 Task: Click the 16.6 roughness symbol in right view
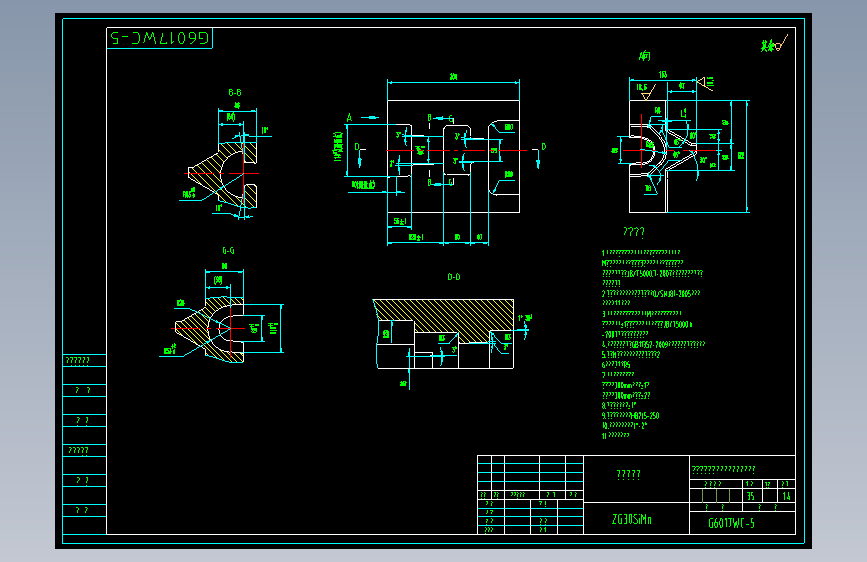[x=645, y=92]
